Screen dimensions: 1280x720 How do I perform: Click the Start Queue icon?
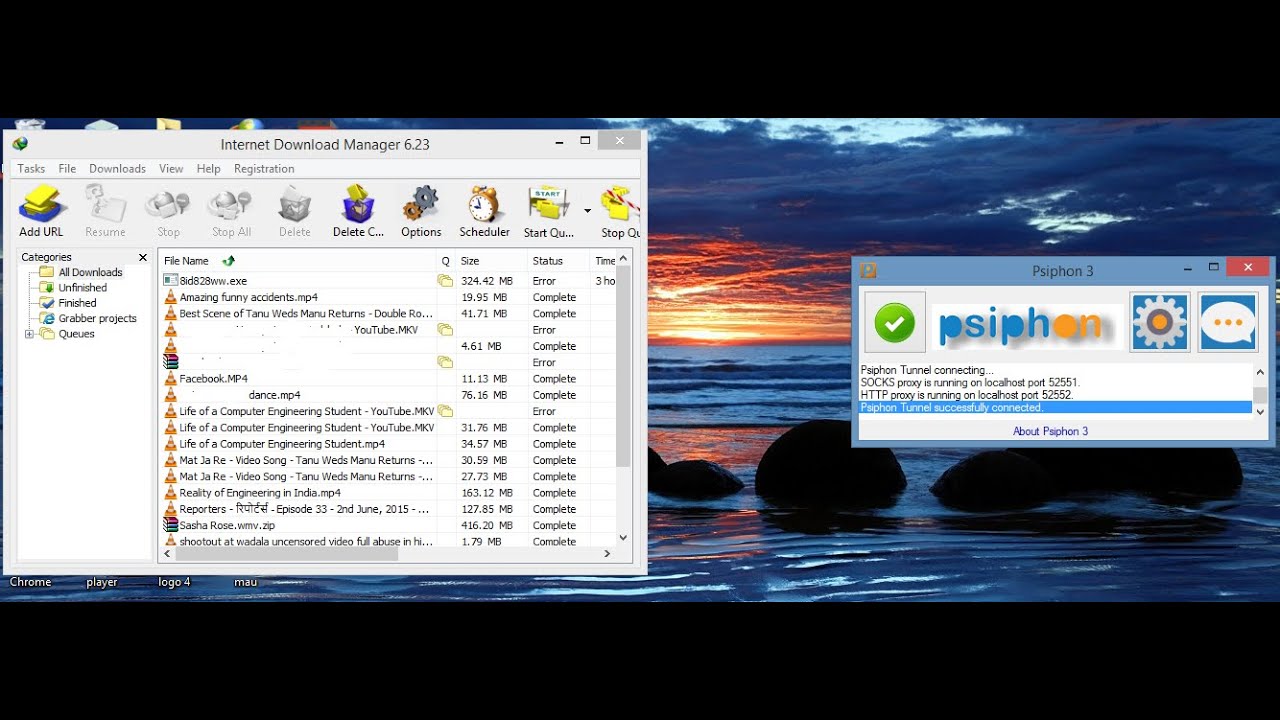548,212
